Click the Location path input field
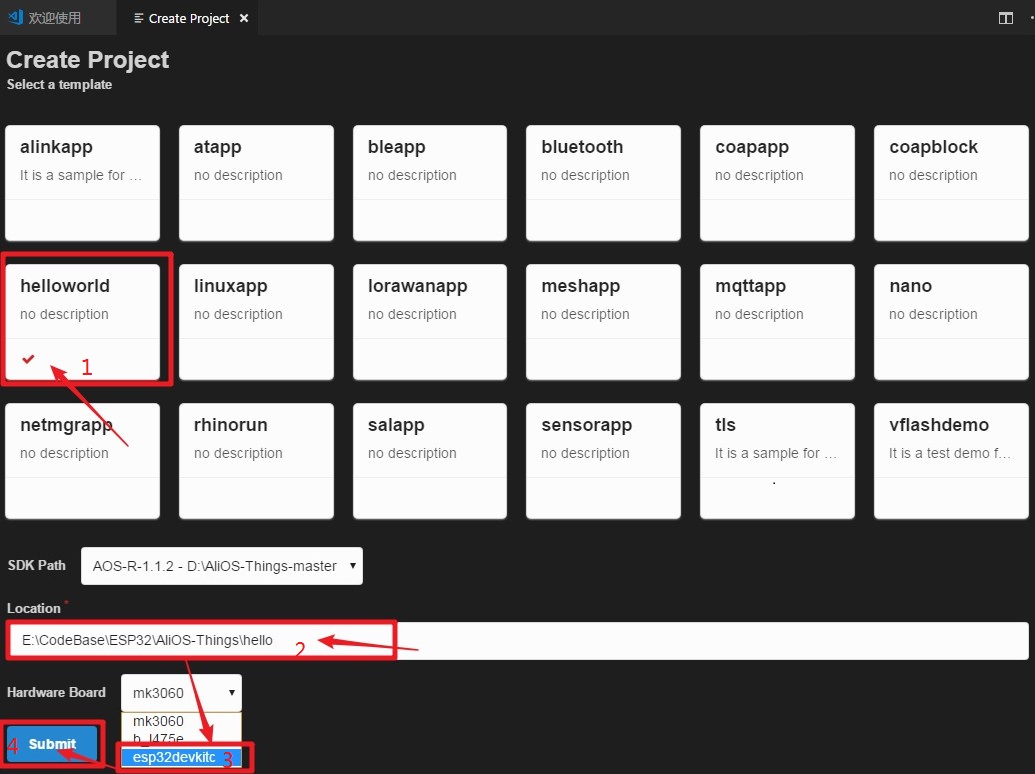1035x774 pixels. (x=518, y=640)
